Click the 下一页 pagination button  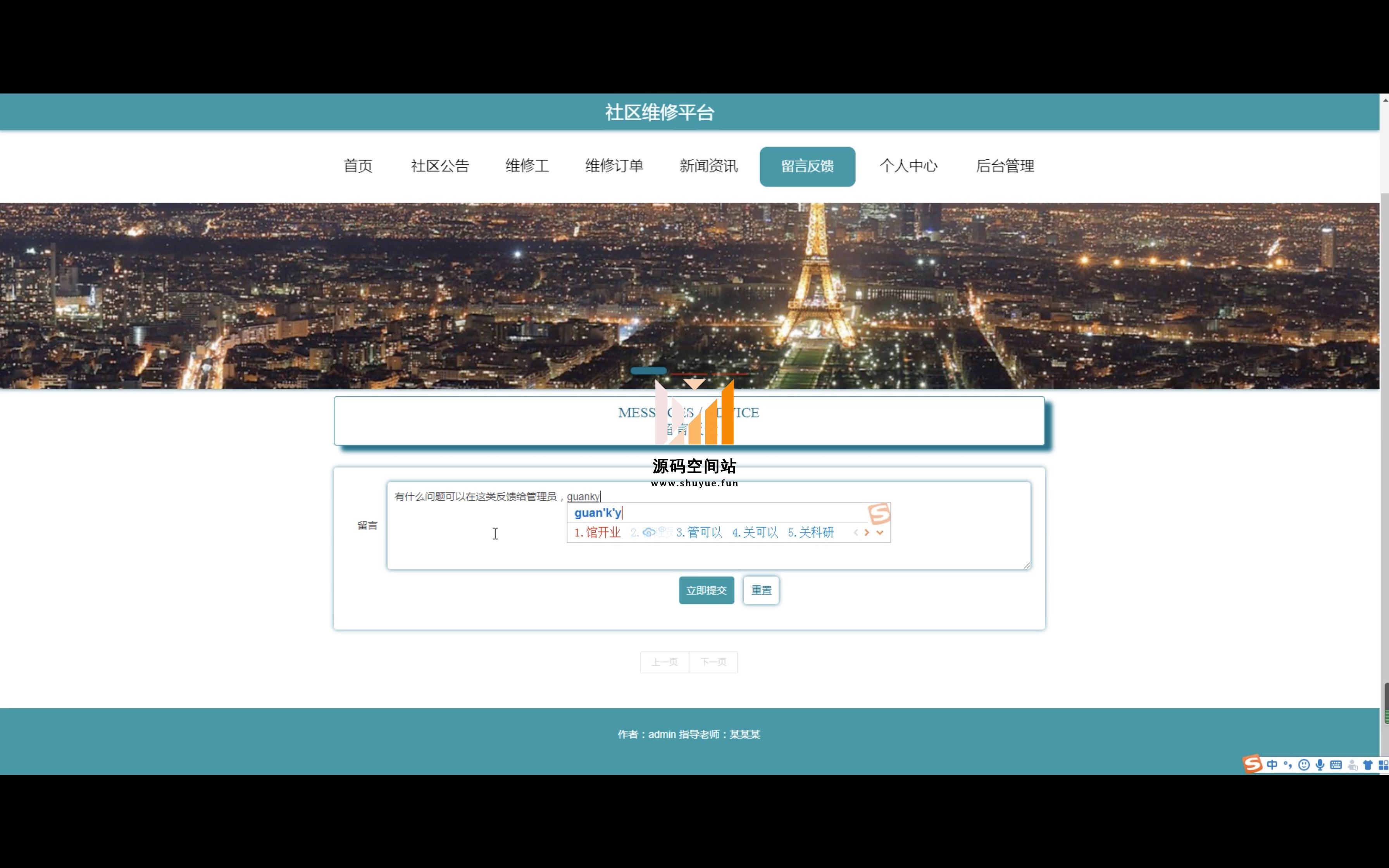pyautogui.click(x=713, y=662)
